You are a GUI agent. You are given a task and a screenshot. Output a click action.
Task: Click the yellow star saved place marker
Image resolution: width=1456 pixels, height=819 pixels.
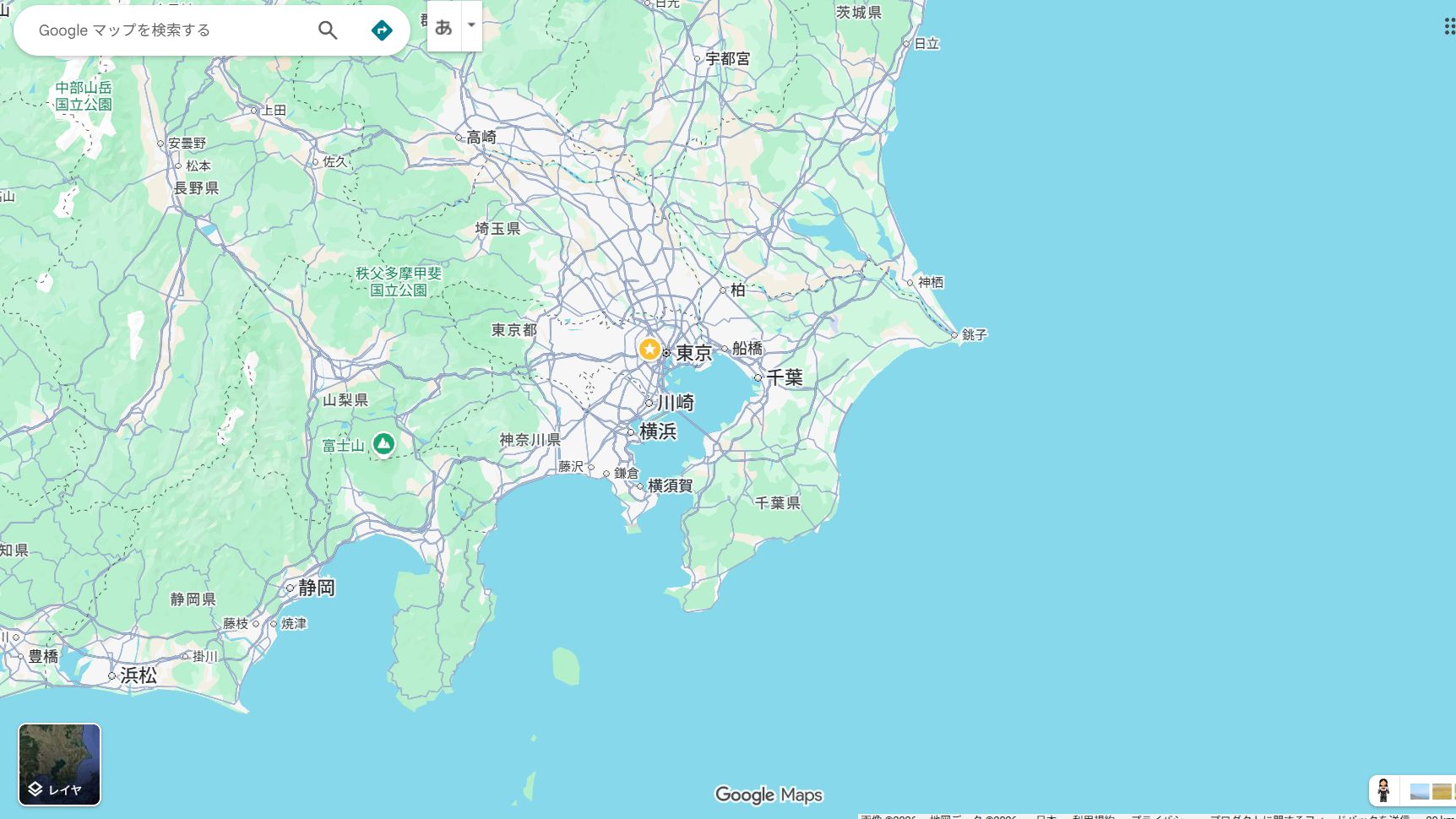pos(649,349)
